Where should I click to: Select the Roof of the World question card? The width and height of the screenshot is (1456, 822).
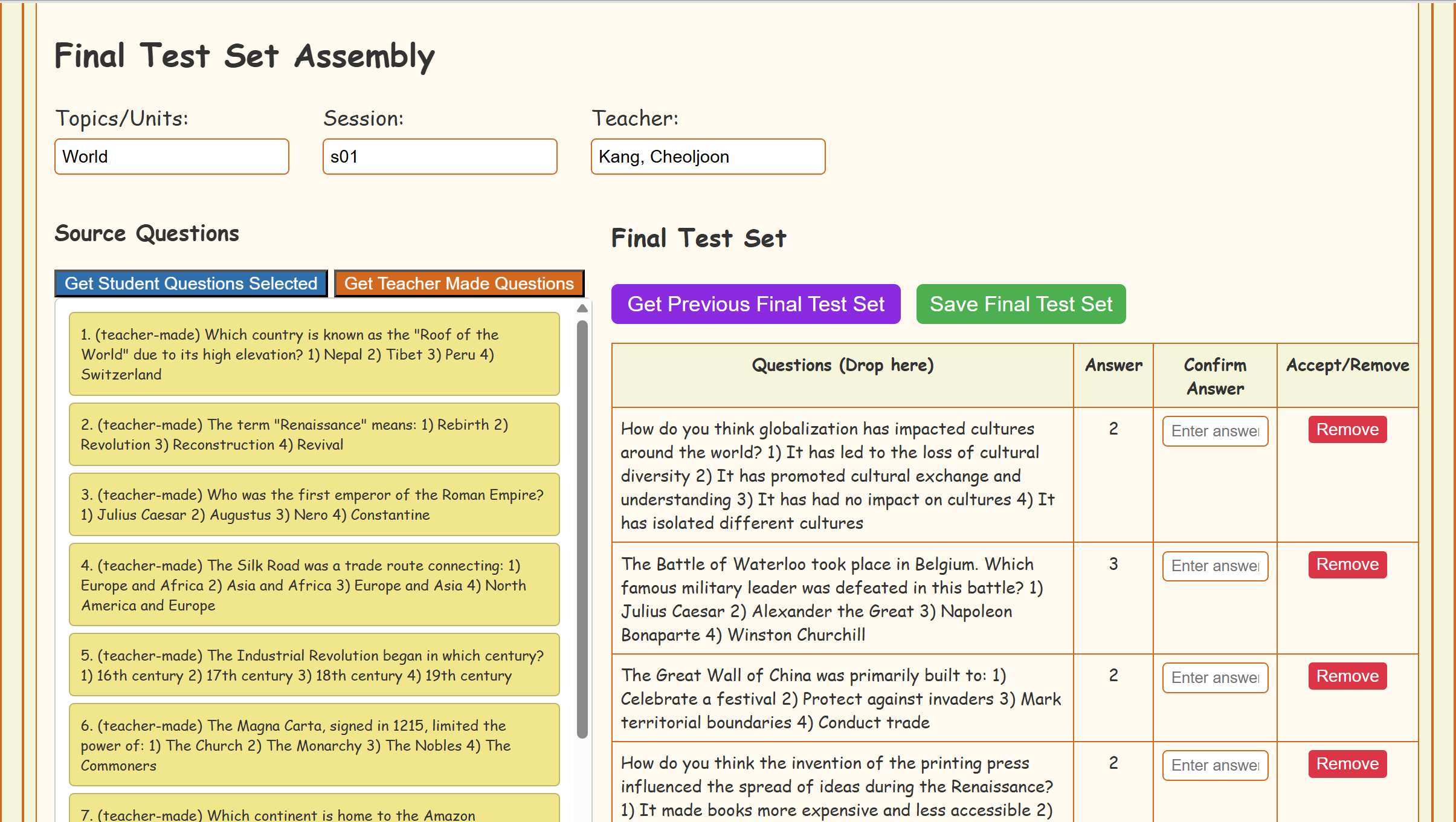coord(314,354)
